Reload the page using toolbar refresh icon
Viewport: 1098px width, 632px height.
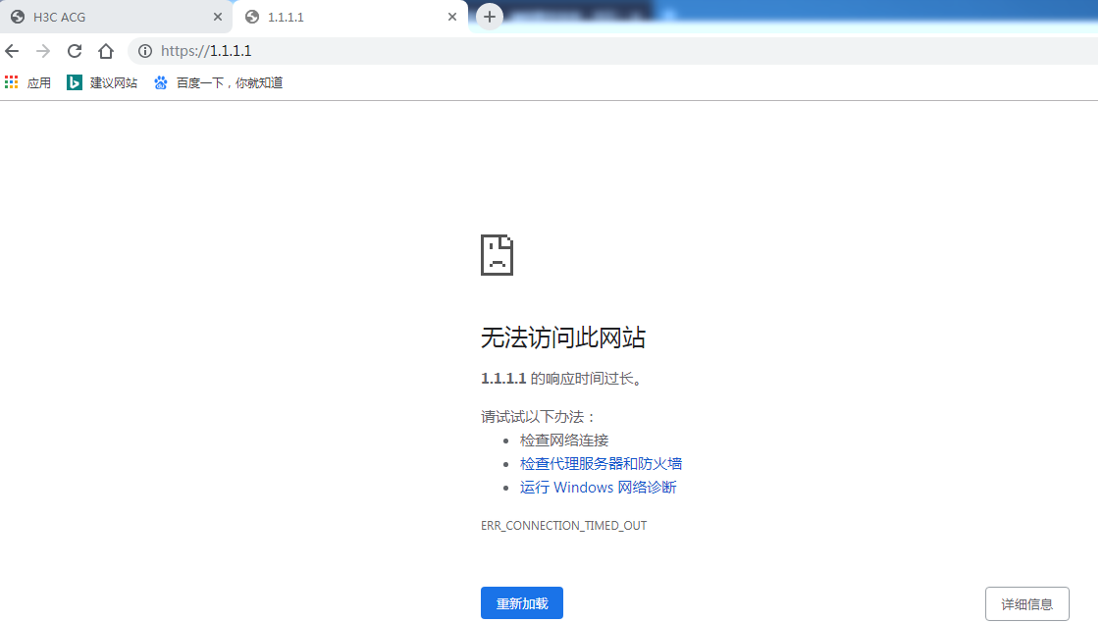[74, 51]
